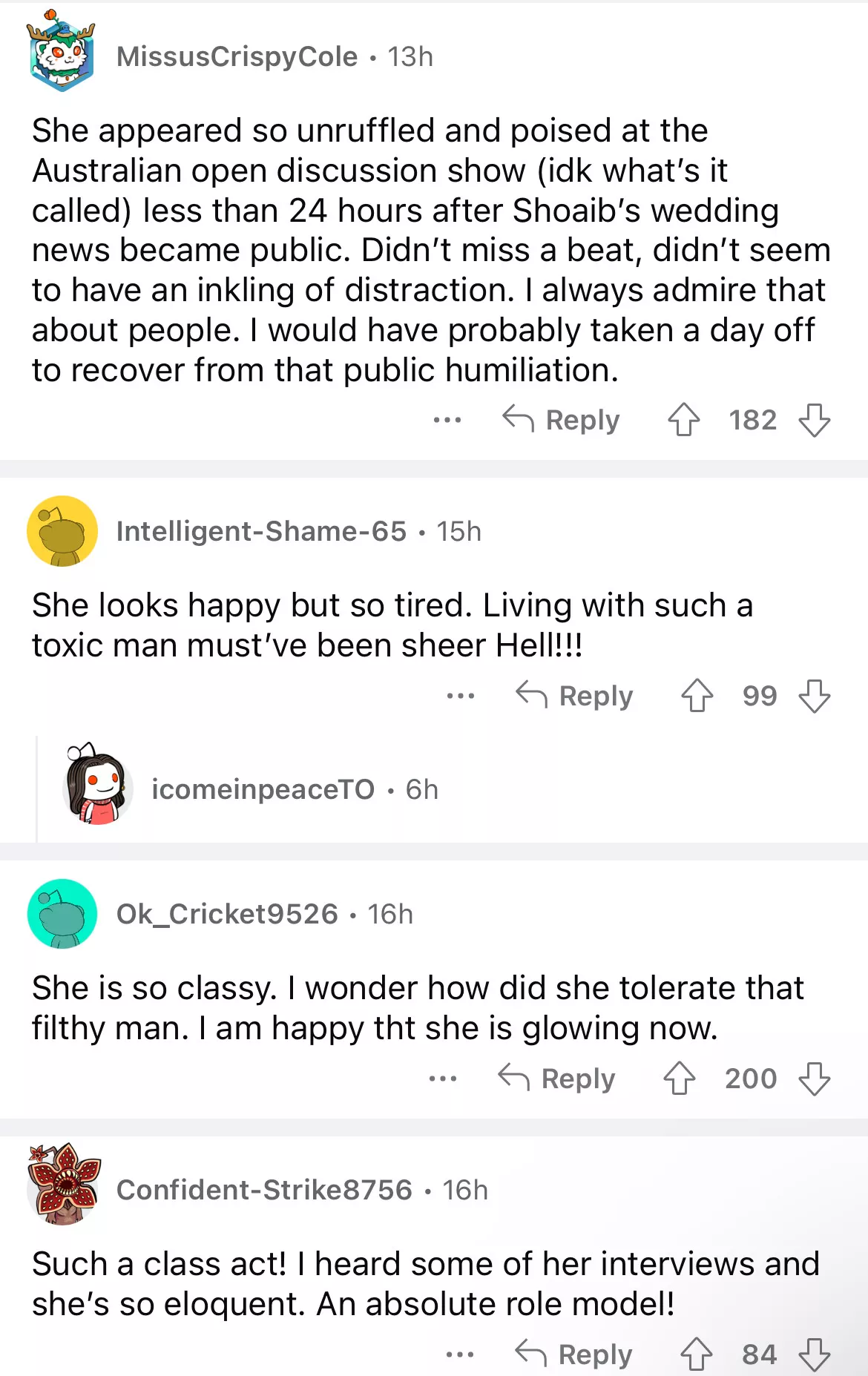868x1376 pixels.
Task: Reply to MissusCrispyCole's comment
Action: coord(562,420)
